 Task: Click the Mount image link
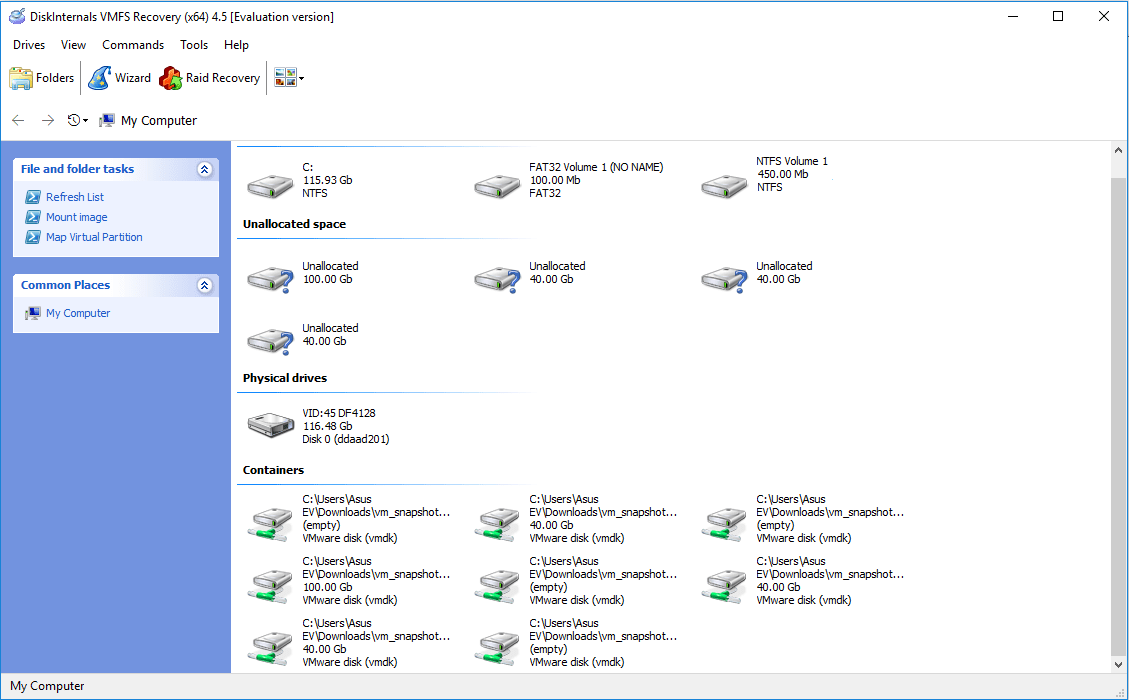[76, 217]
